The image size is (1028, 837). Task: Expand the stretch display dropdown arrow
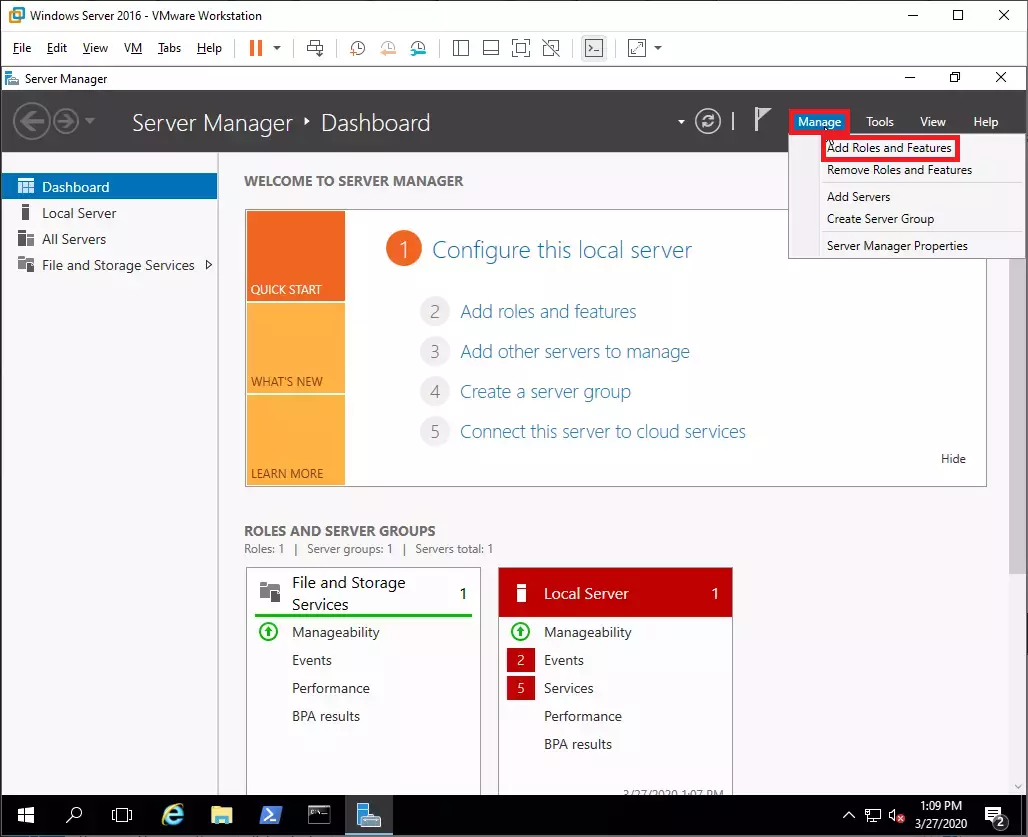point(658,48)
